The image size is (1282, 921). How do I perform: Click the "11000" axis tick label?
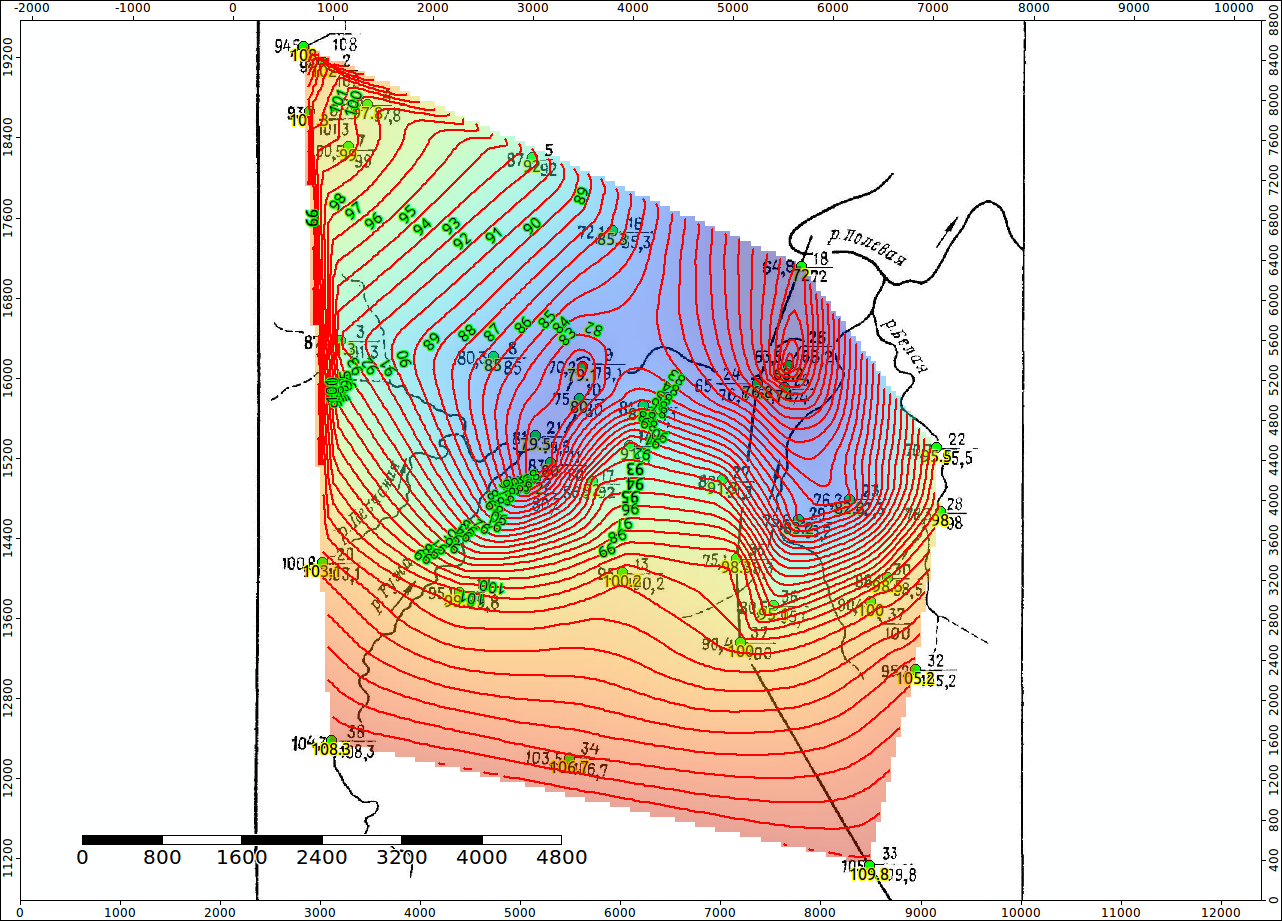coord(1120,912)
